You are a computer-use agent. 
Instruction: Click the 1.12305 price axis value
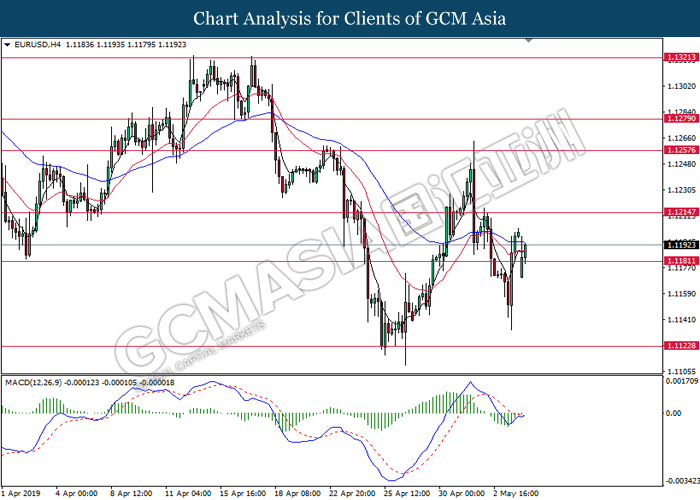coord(682,190)
